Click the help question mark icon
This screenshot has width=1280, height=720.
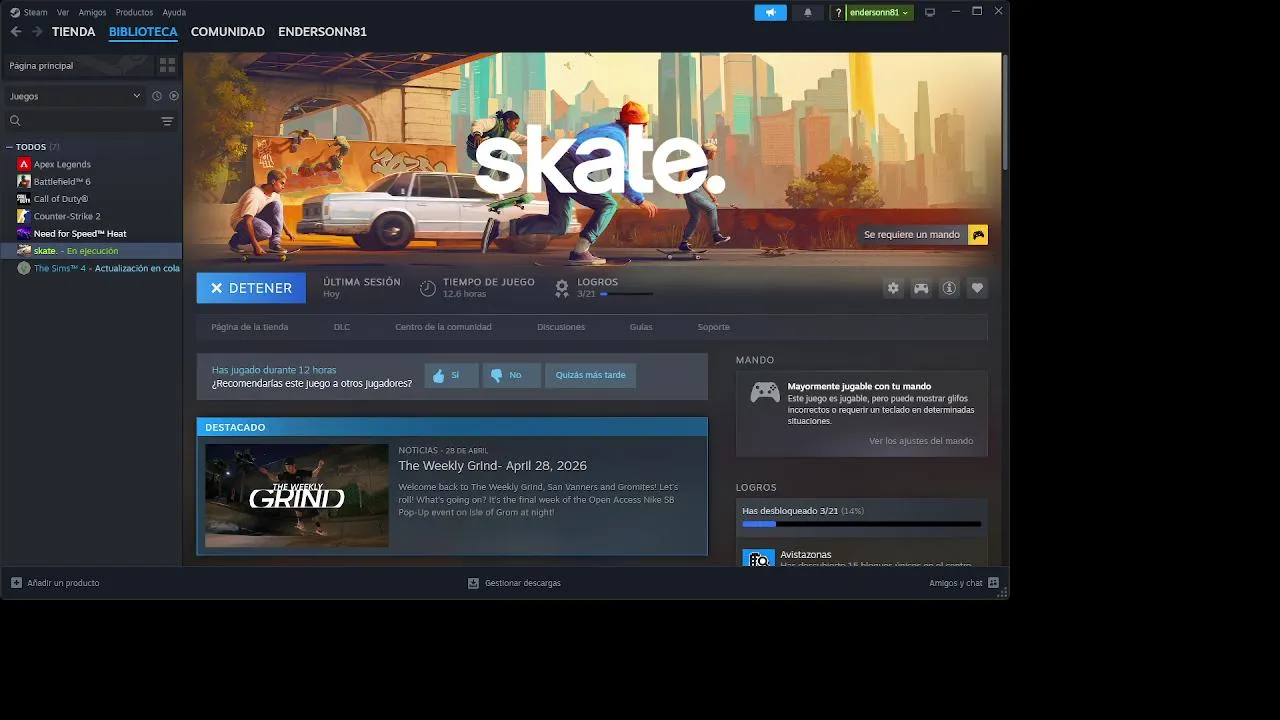838,12
